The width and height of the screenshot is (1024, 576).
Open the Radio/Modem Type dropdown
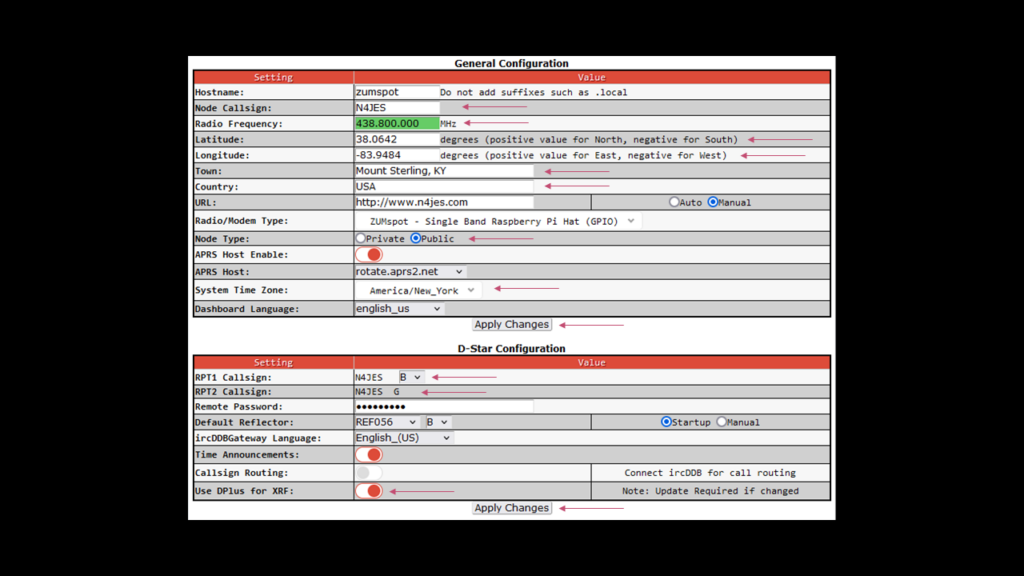499,221
